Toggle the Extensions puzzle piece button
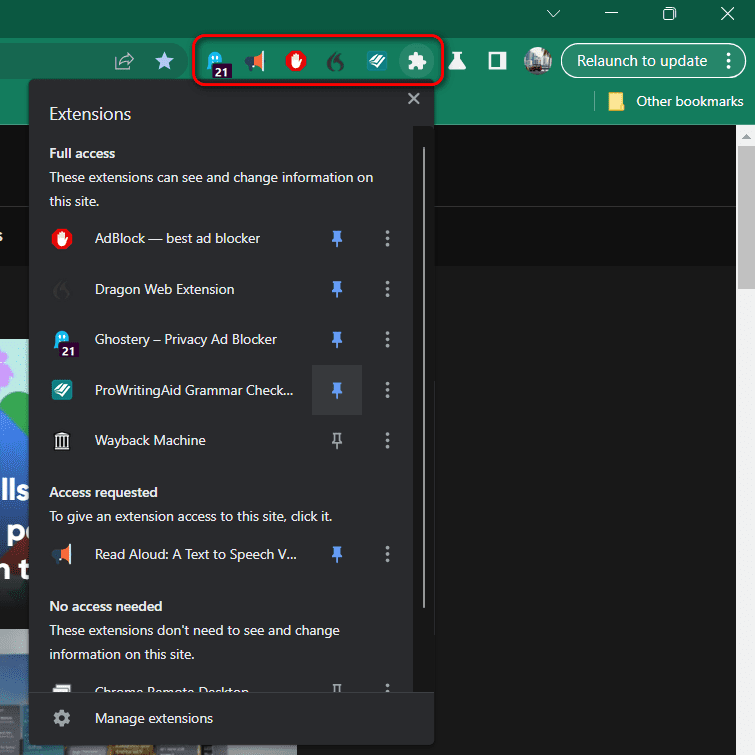Screen dimensions: 755x755 [x=417, y=61]
